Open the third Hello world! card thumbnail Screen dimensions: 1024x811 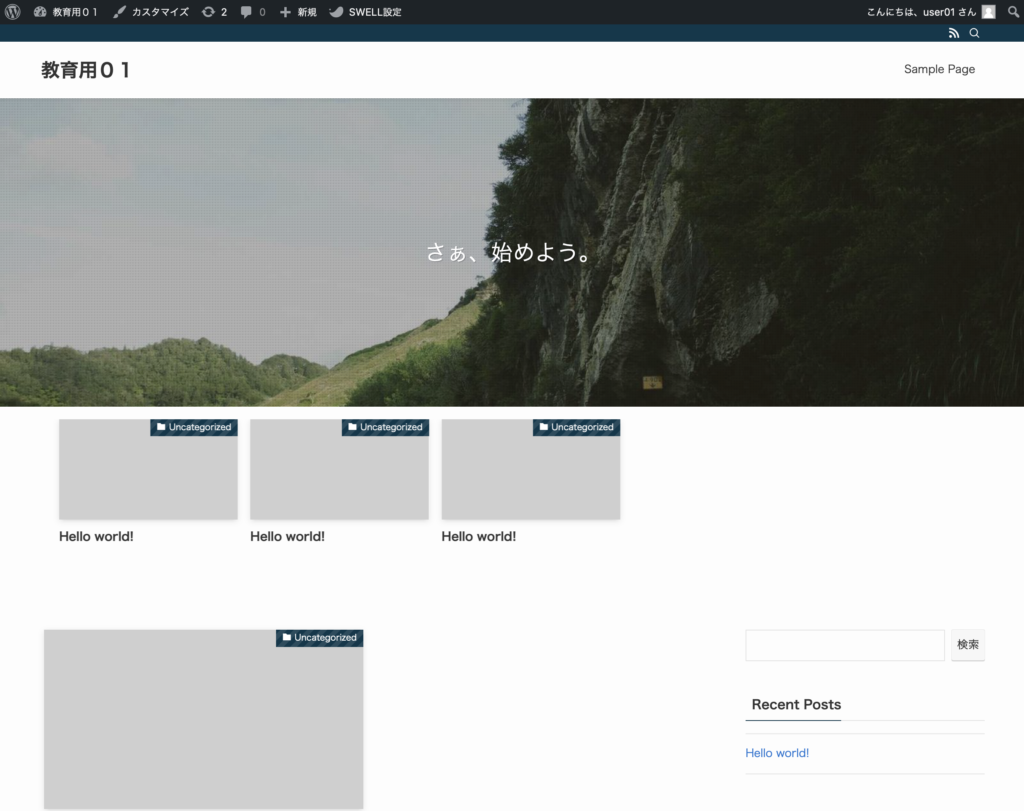pyautogui.click(x=531, y=469)
